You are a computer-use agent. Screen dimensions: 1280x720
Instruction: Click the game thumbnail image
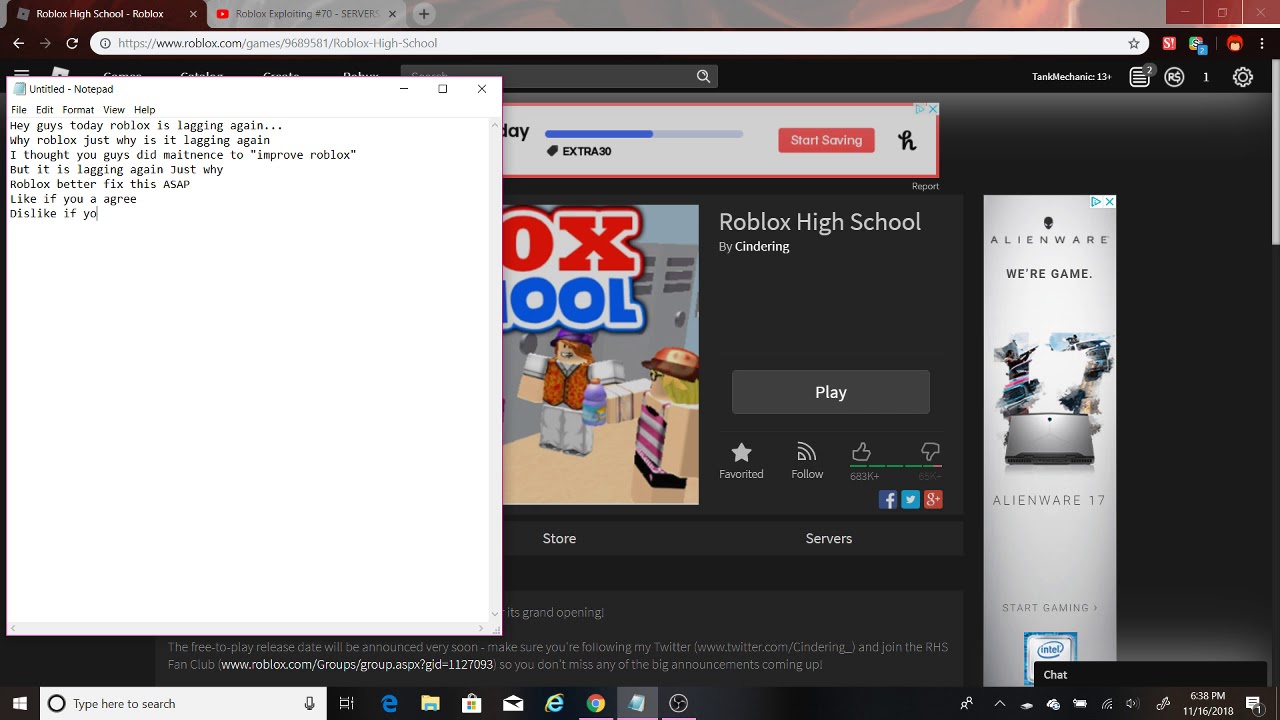600,354
